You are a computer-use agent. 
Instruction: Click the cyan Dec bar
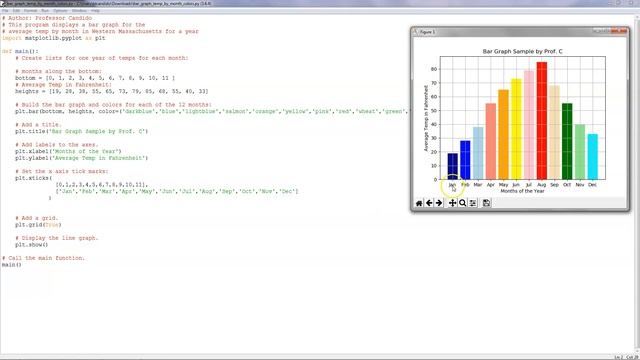coord(593,157)
